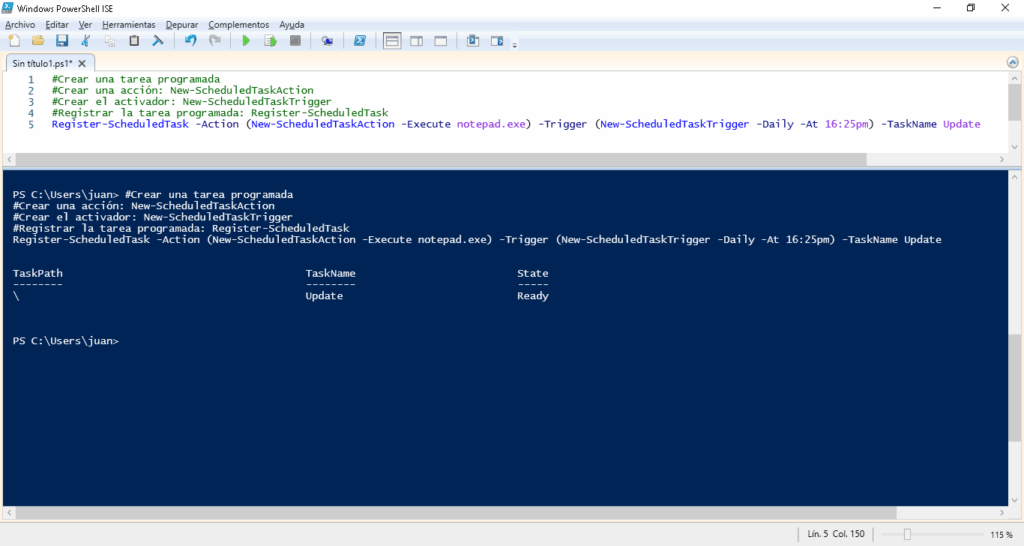The width and height of the screenshot is (1024, 546).
Task: Click line 1 comment '#Crear una tarea programada'
Action: 136,79
